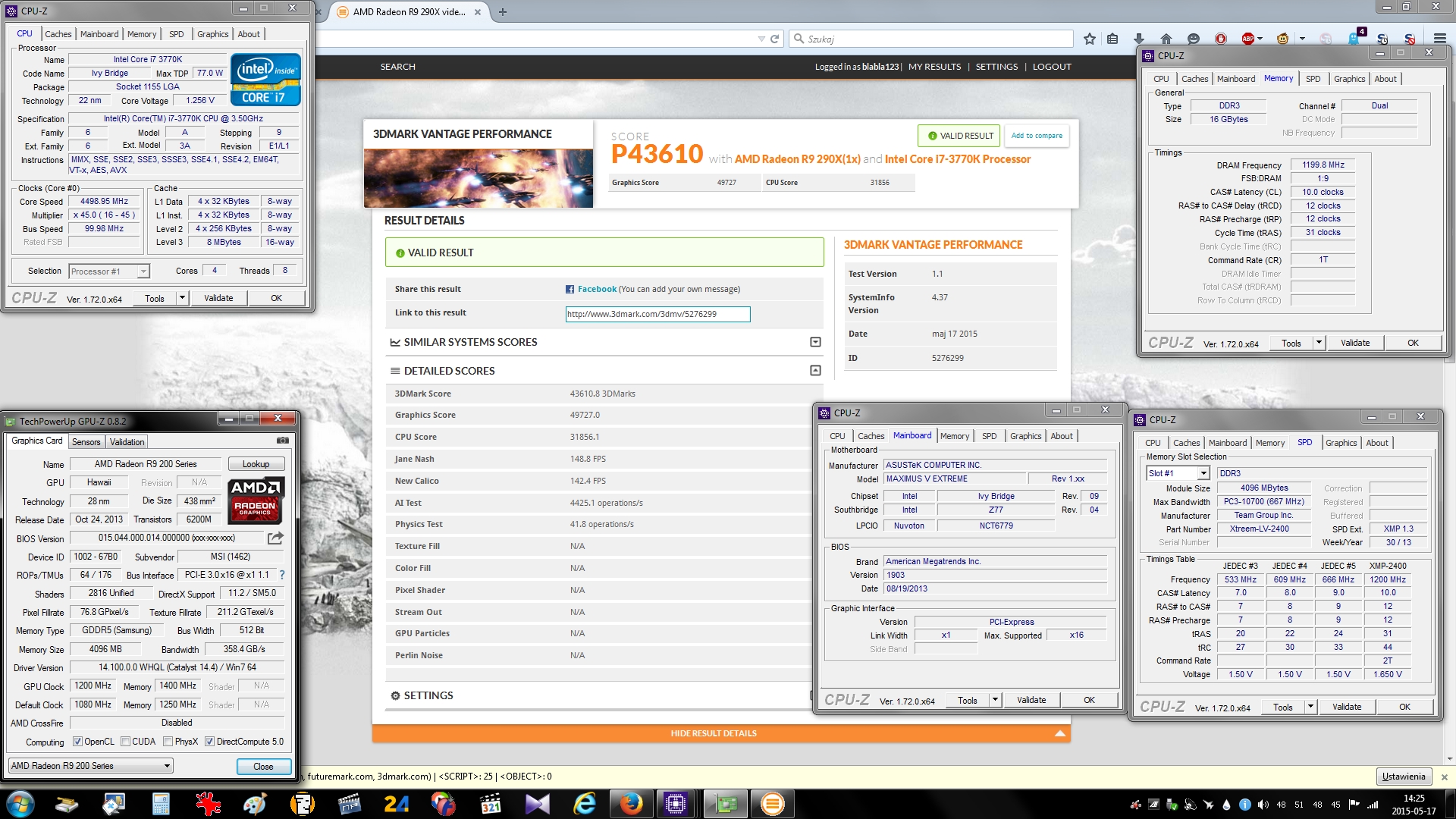Open the calculator taskbar icon
1456x819 pixels.
[161, 804]
